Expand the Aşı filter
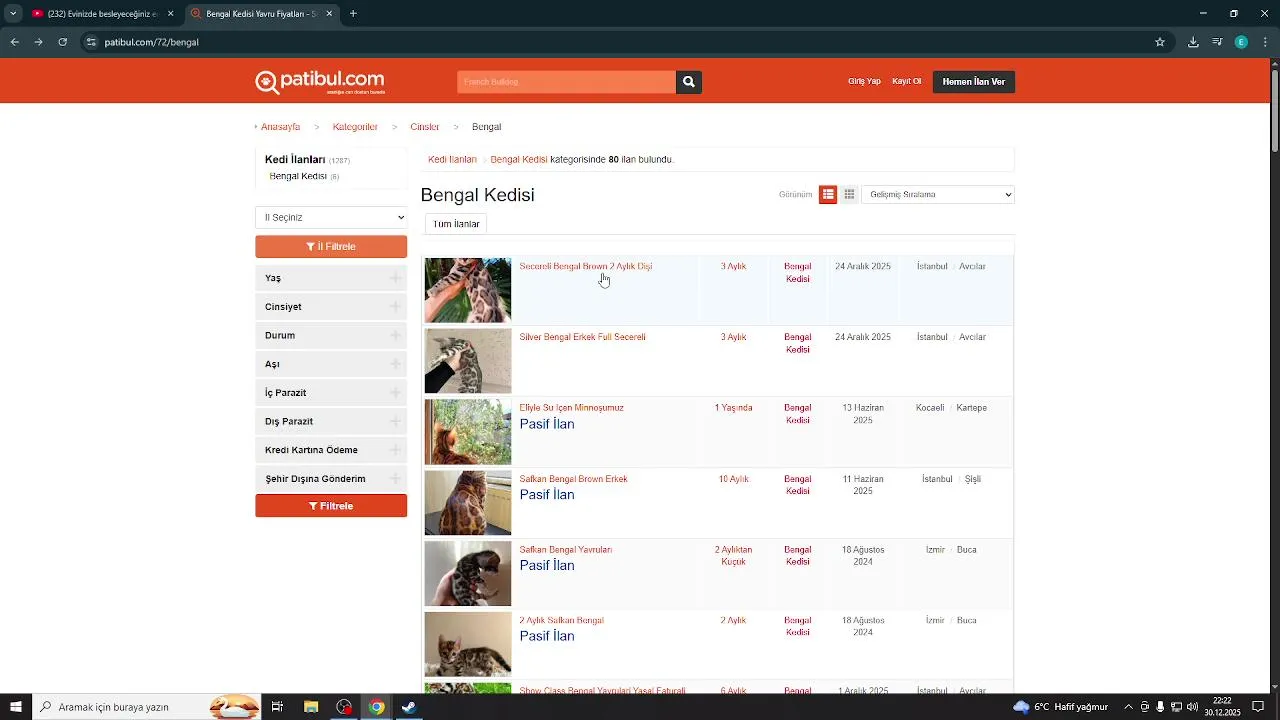1280x720 pixels. (x=331, y=364)
